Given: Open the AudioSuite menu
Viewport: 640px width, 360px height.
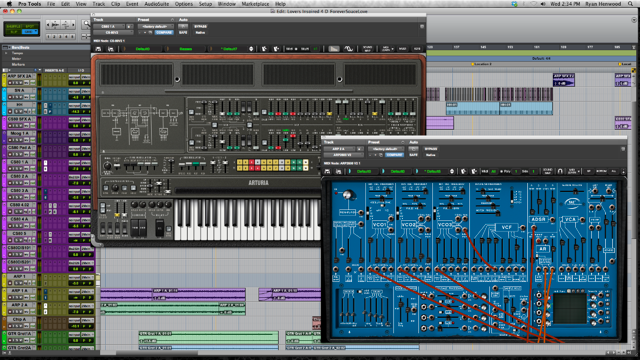Looking at the screenshot, I should pos(156,4).
